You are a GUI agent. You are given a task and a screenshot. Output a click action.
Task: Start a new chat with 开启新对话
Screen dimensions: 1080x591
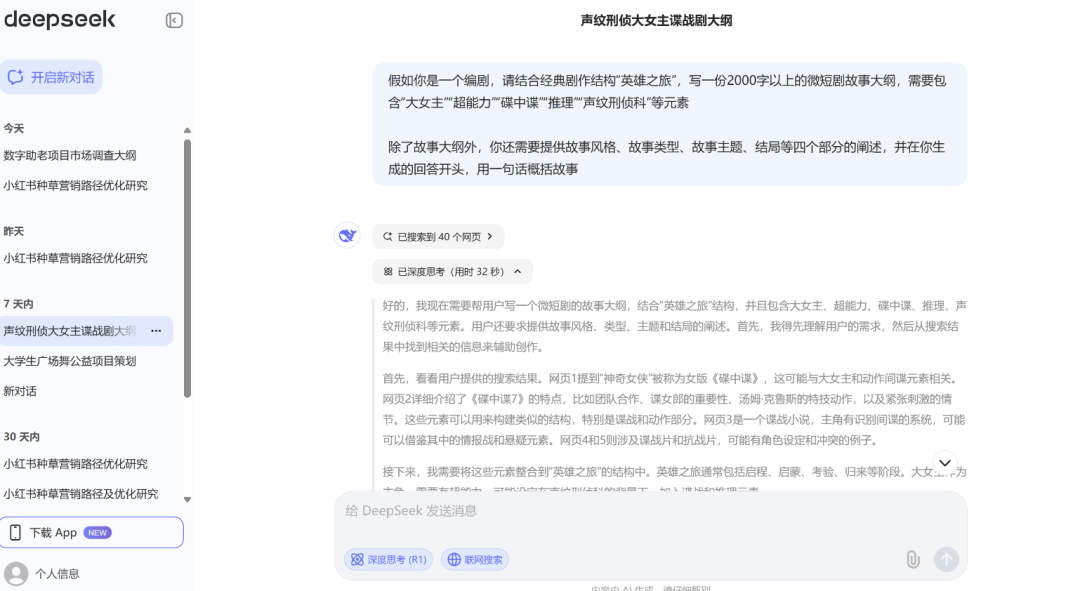(x=51, y=77)
